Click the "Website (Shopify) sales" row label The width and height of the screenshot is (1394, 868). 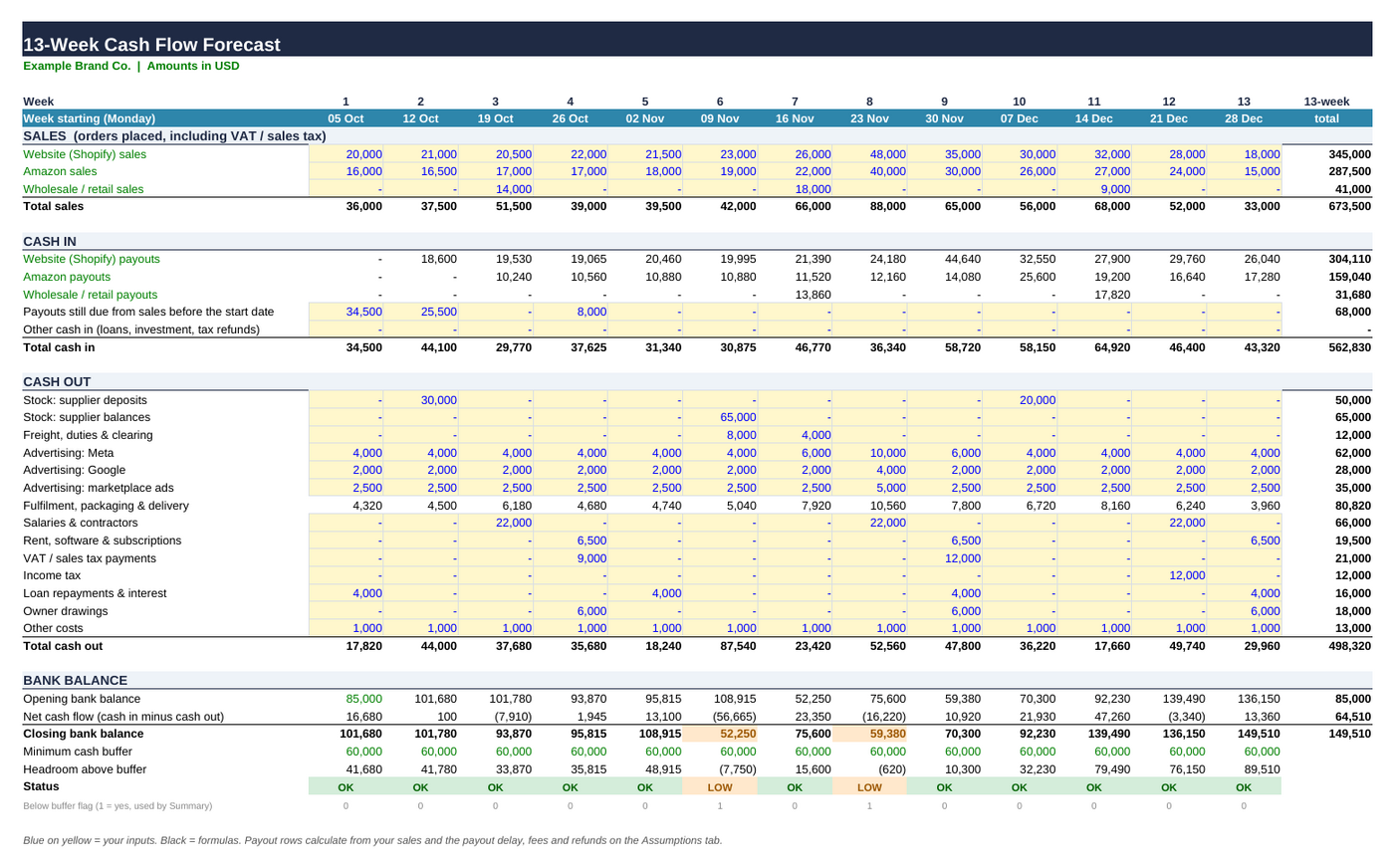[85, 154]
